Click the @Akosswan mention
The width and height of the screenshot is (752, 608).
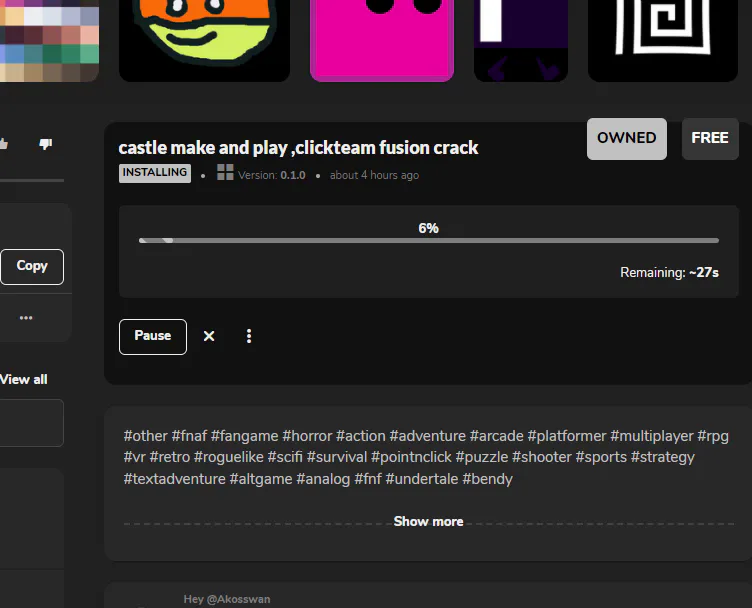238,599
